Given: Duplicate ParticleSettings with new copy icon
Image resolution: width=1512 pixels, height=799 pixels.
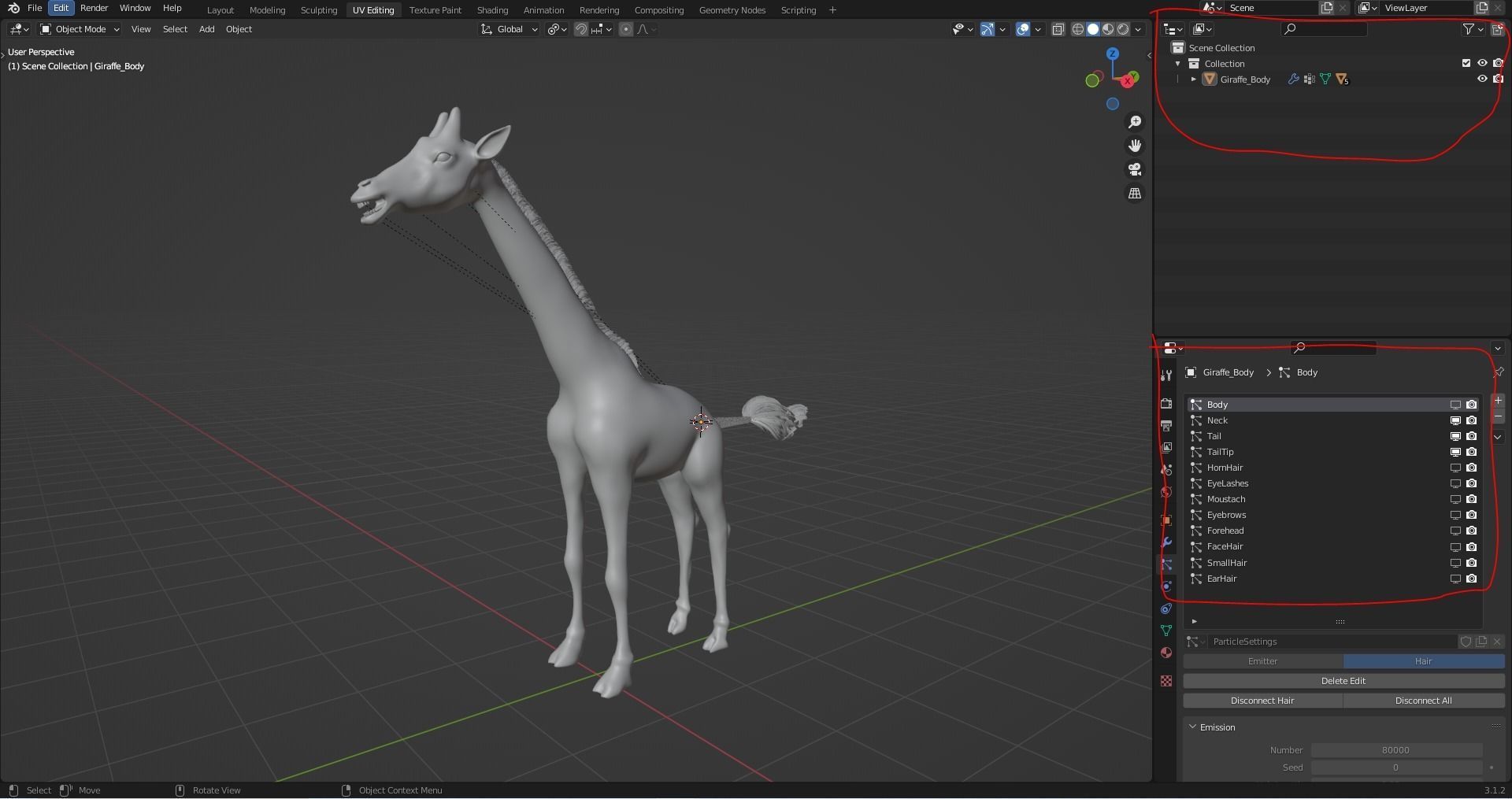Looking at the screenshot, I should 1481,642.
